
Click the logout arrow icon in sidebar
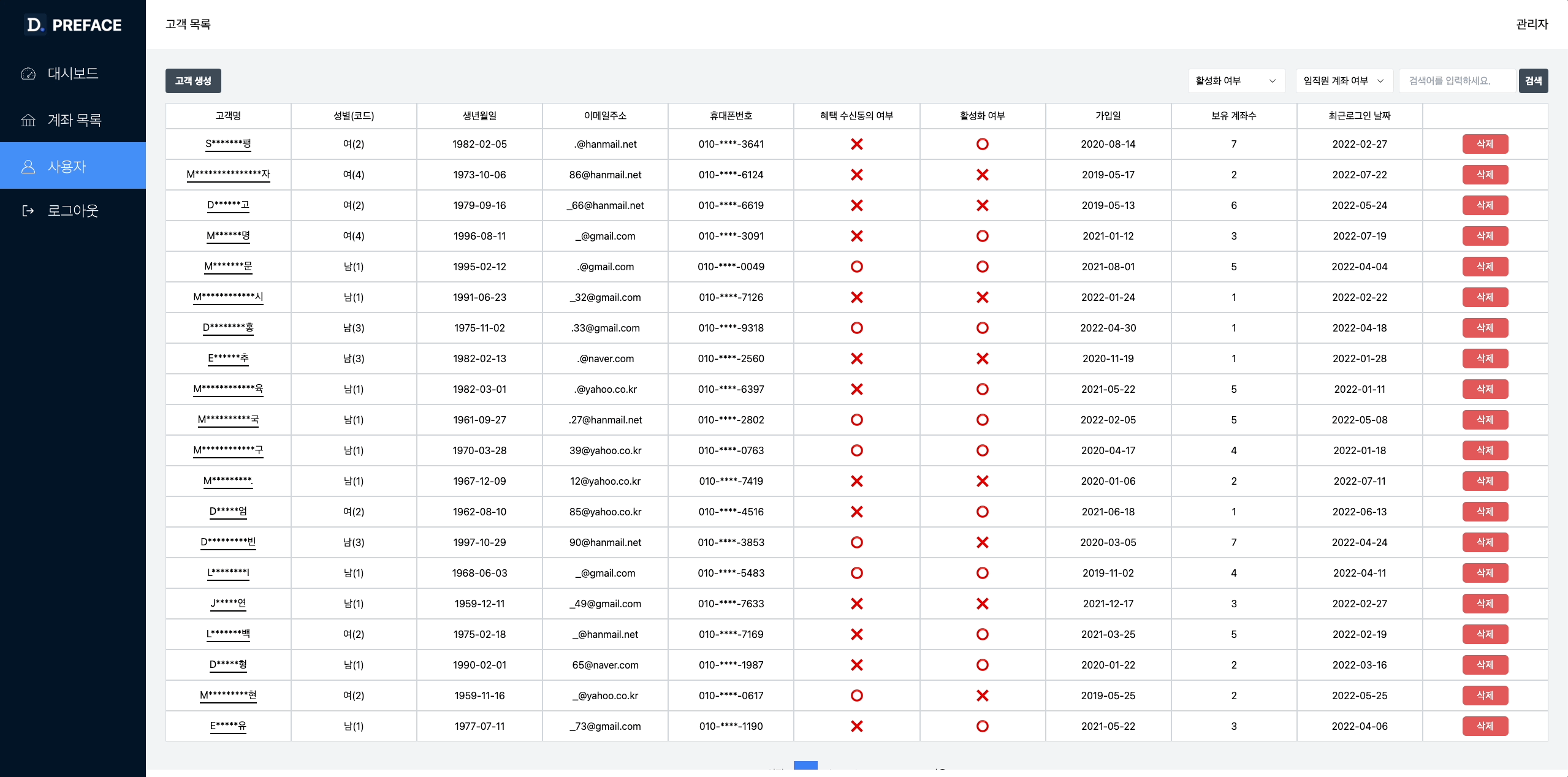coord(28,210)
